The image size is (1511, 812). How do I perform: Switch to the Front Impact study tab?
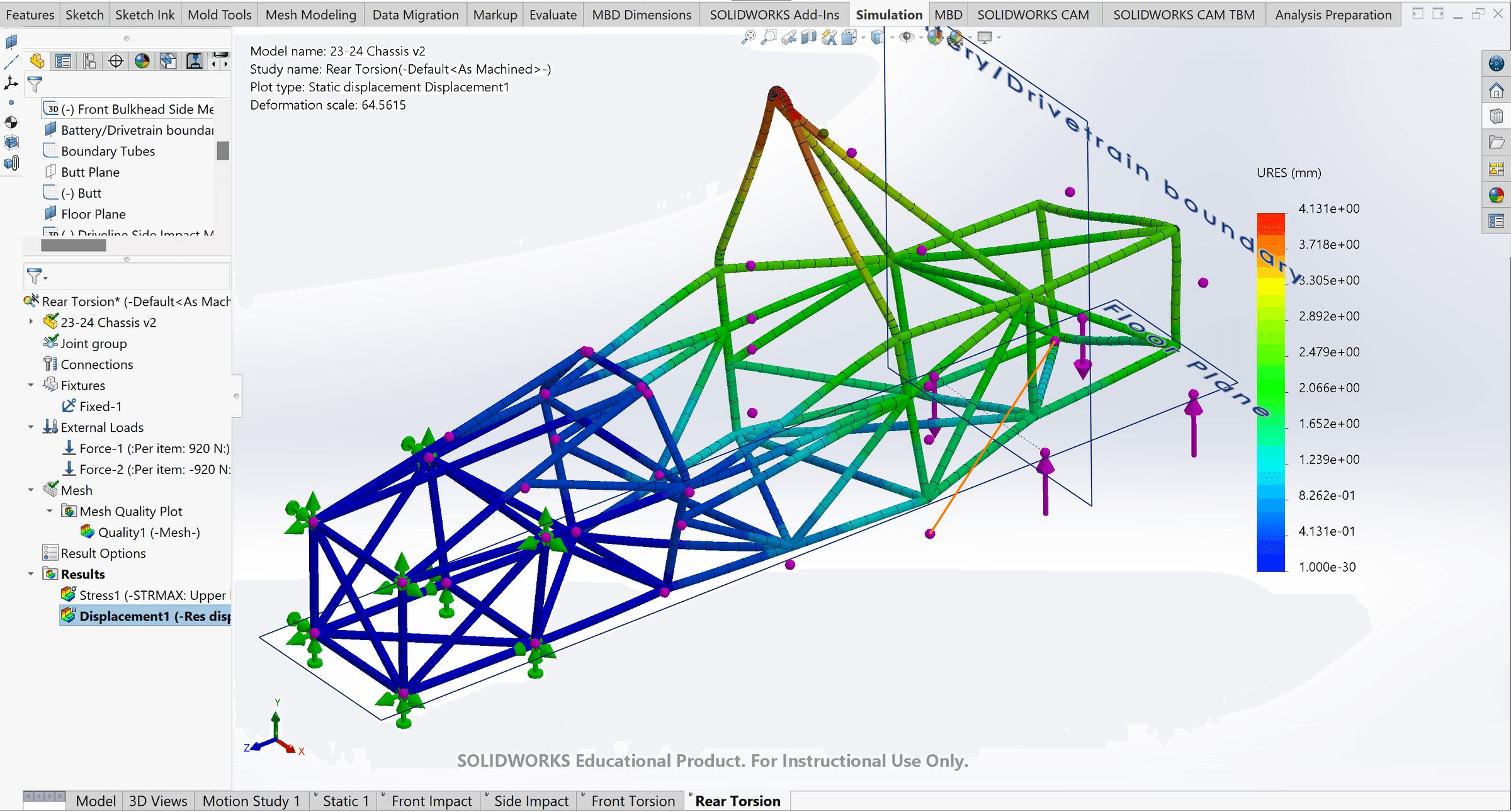point(431,801)
